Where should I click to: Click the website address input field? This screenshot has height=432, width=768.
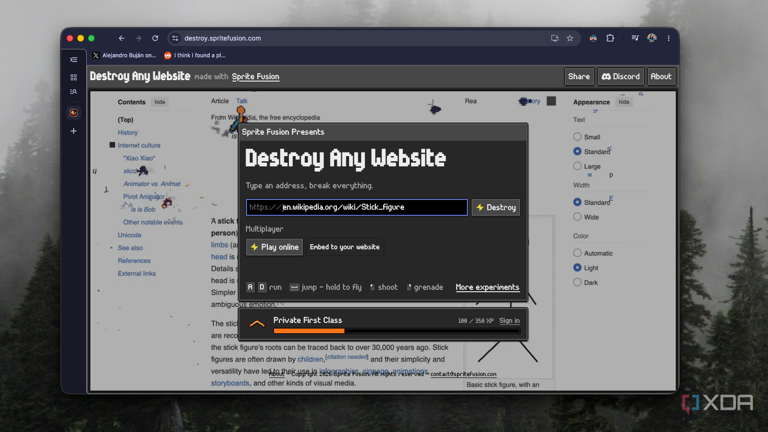pos(357,207)
